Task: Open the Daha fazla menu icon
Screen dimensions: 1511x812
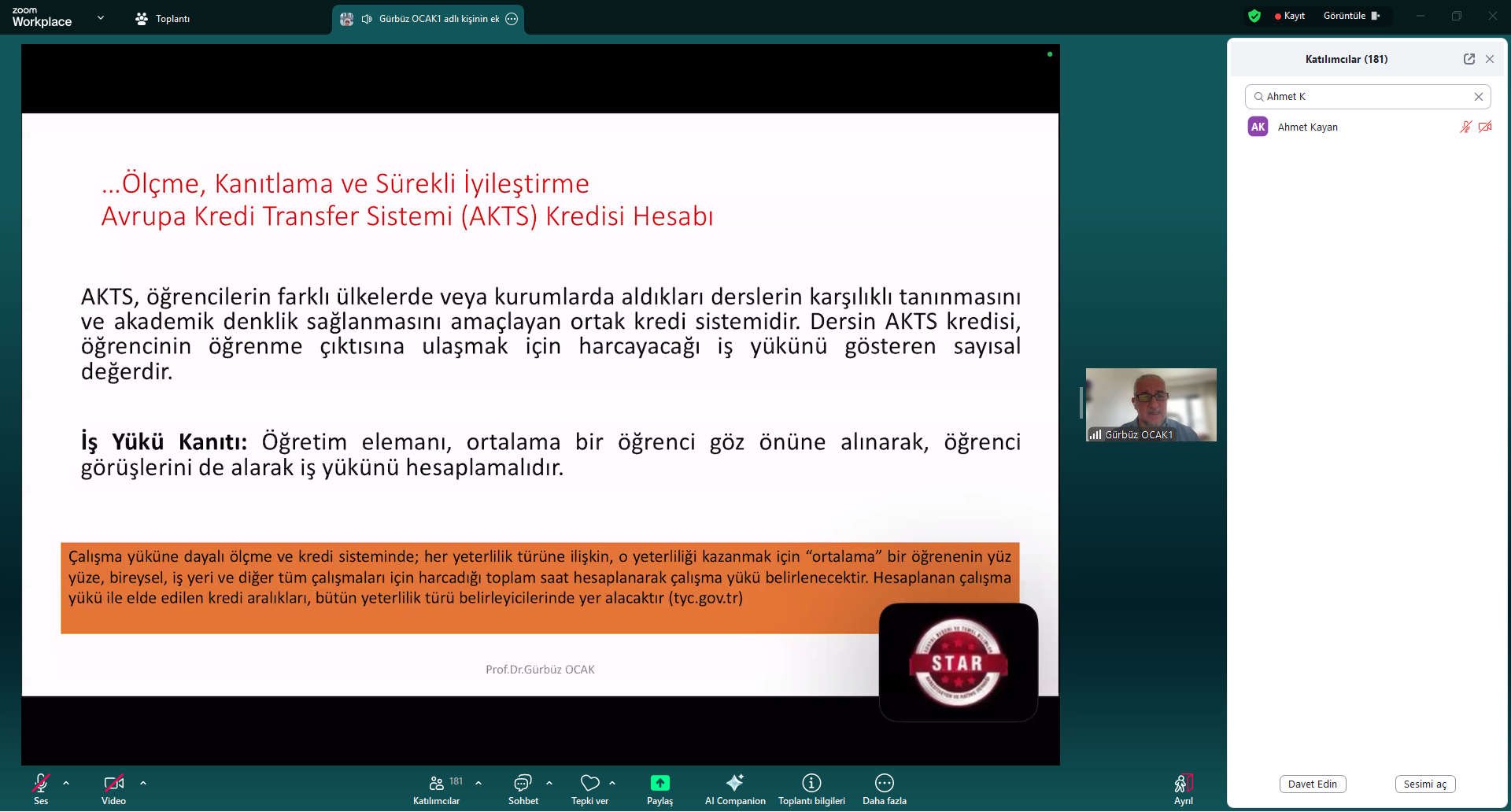Action: click(884, 783)
